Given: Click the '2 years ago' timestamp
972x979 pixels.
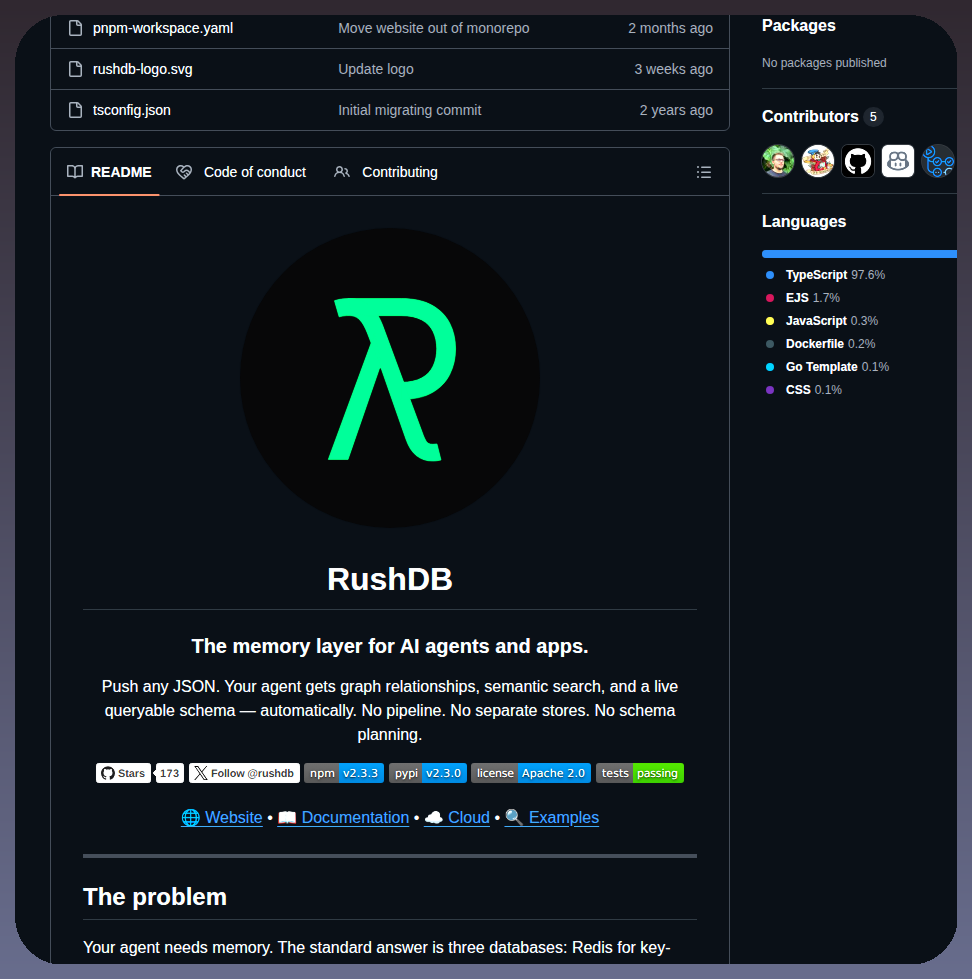Looking at the screenshot, I should click(x=675, y=110).
